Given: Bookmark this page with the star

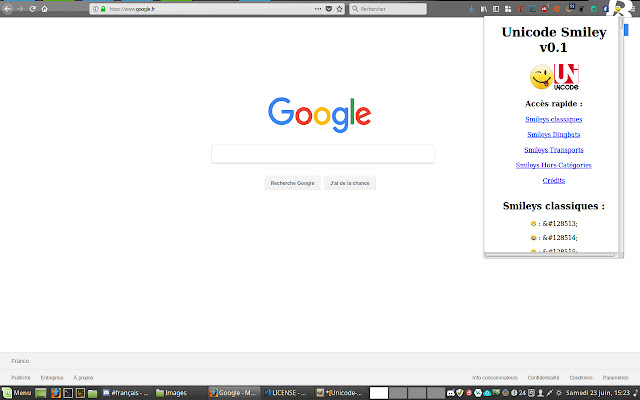Looking at the screenshot, I should point(339,9).
